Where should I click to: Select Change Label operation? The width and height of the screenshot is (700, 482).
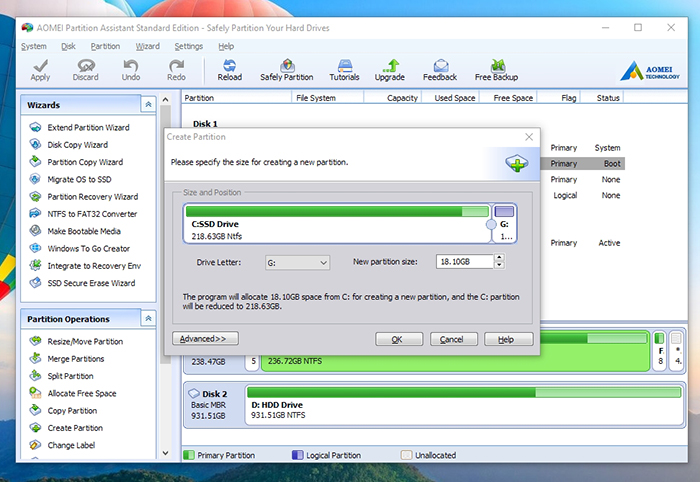click(x=71, y=445)
